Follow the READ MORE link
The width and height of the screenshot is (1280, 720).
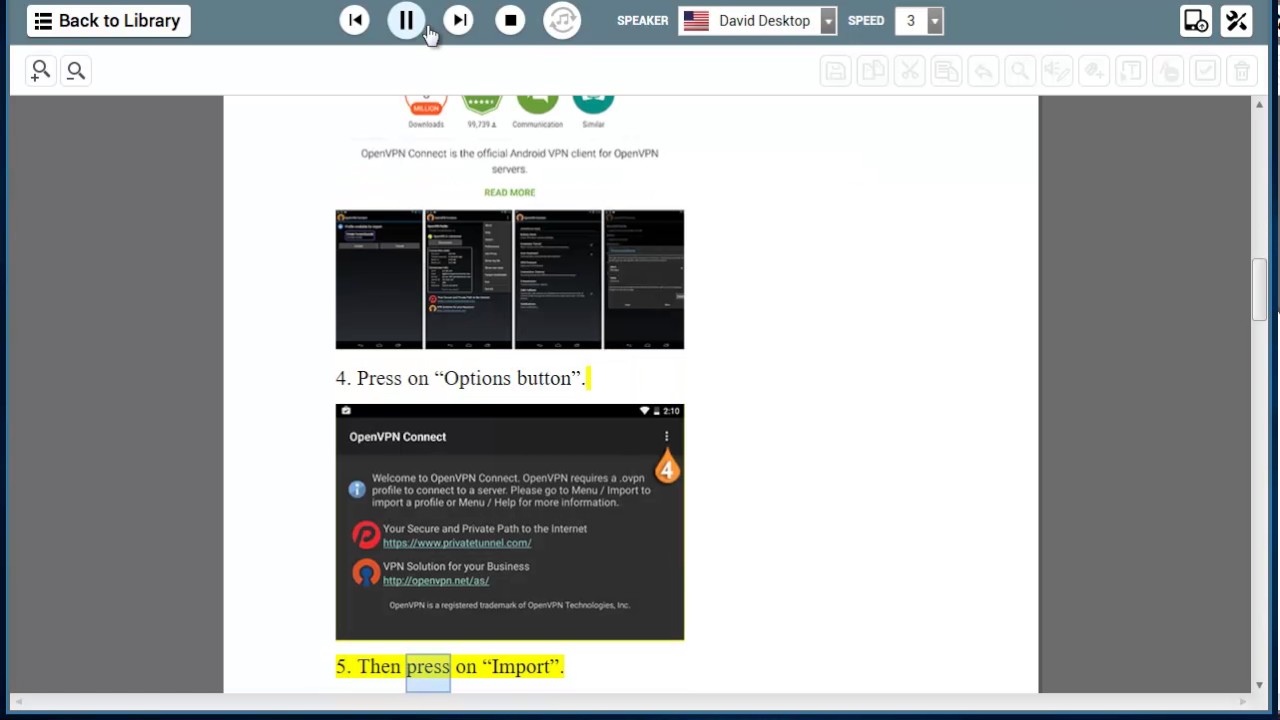[509, 192]
